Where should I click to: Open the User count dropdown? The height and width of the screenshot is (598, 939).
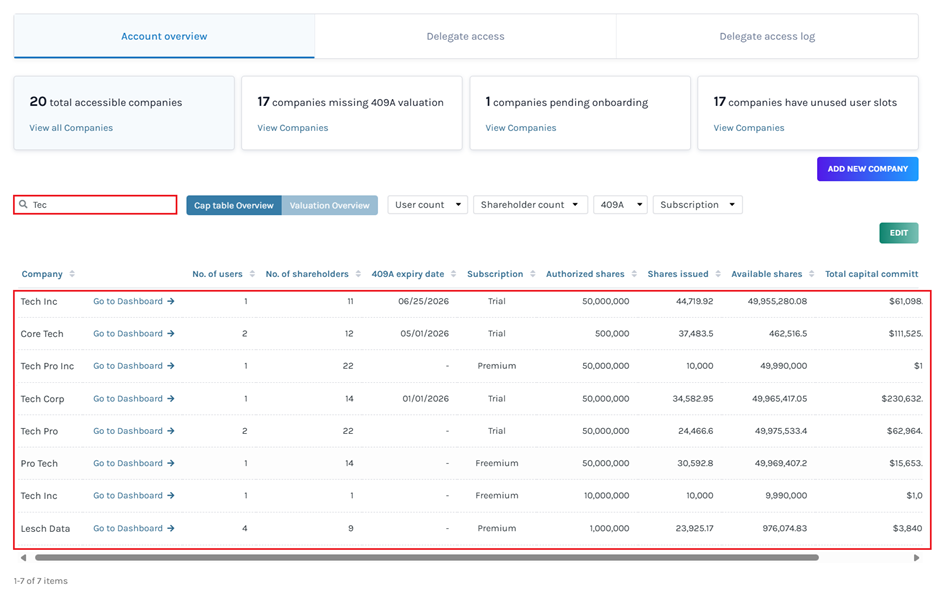[x=428, y=205]
